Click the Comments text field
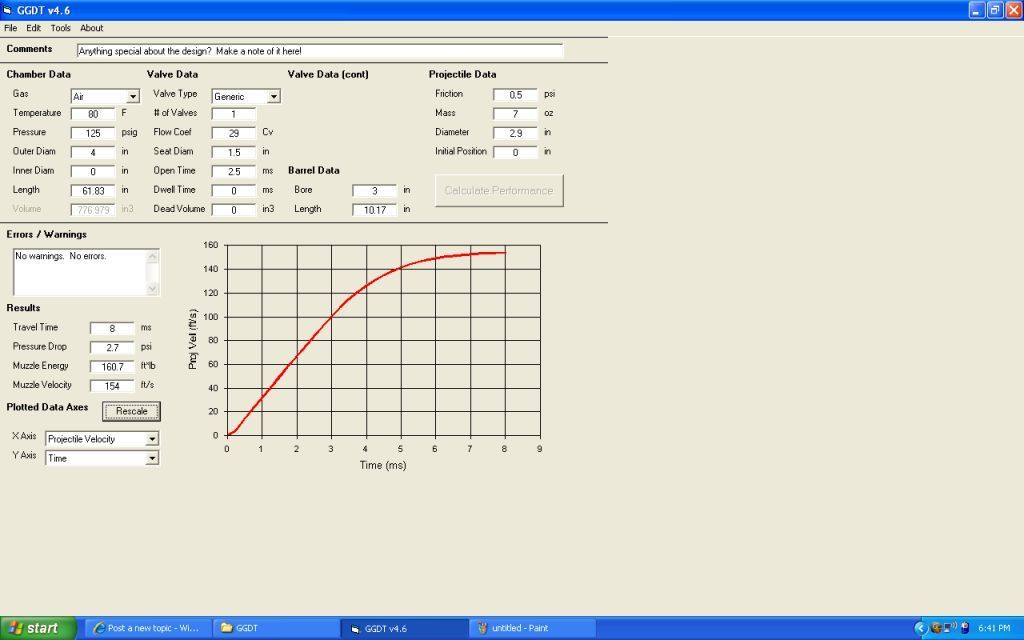 tap(320, 51)
